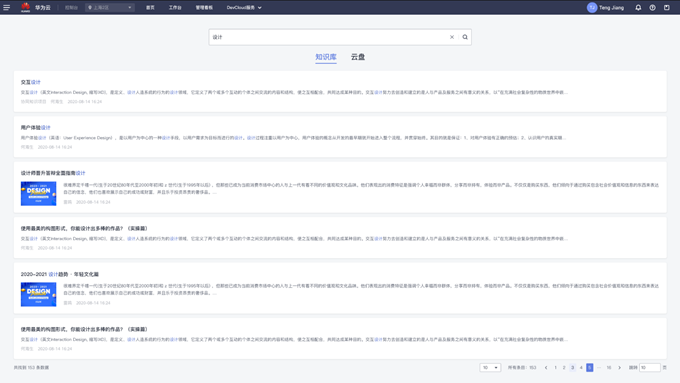Go to results page 4

pyautogui.click(x=581, y=367)
